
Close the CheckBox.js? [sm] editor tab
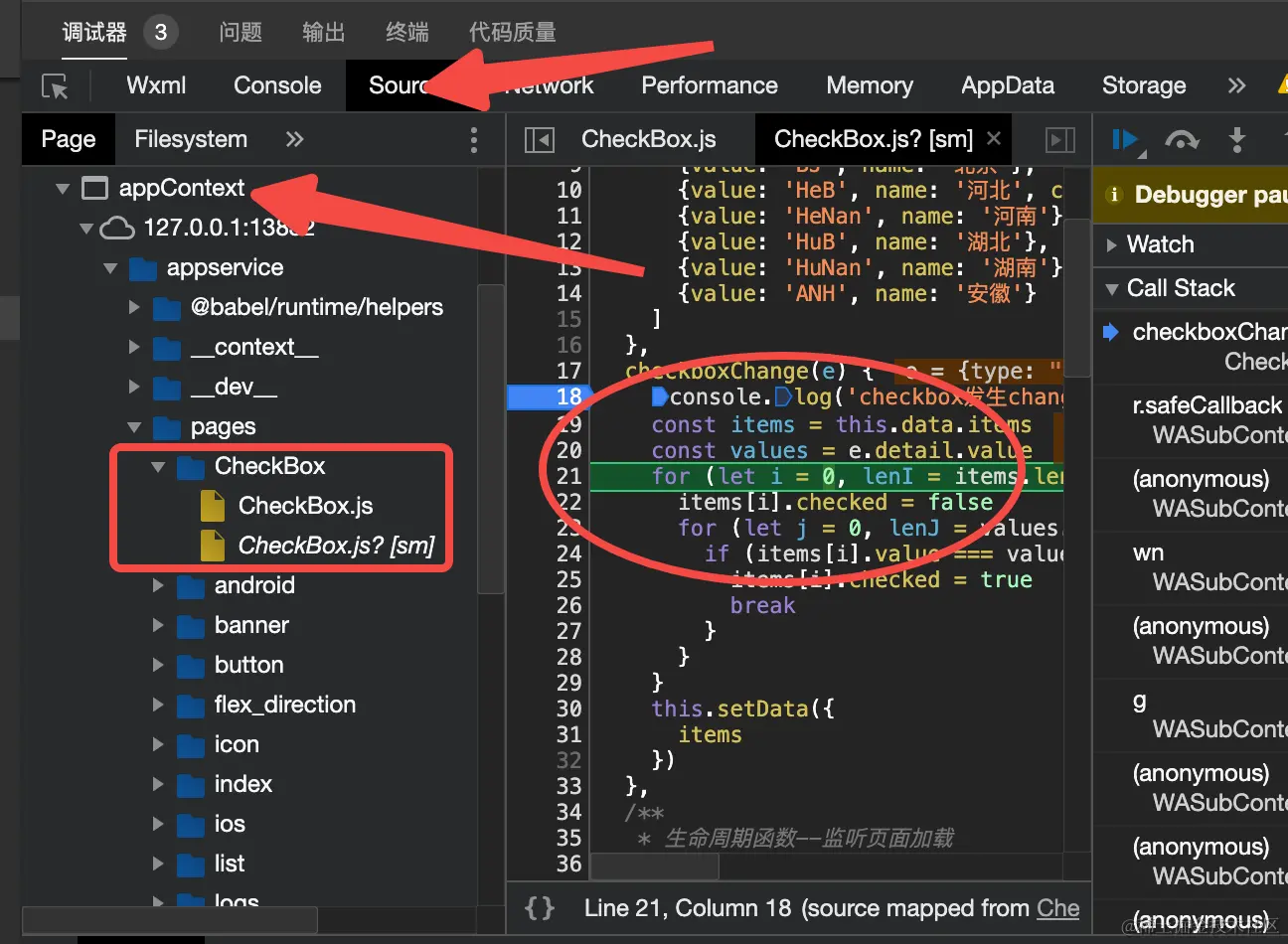click(x=994, y=138)
